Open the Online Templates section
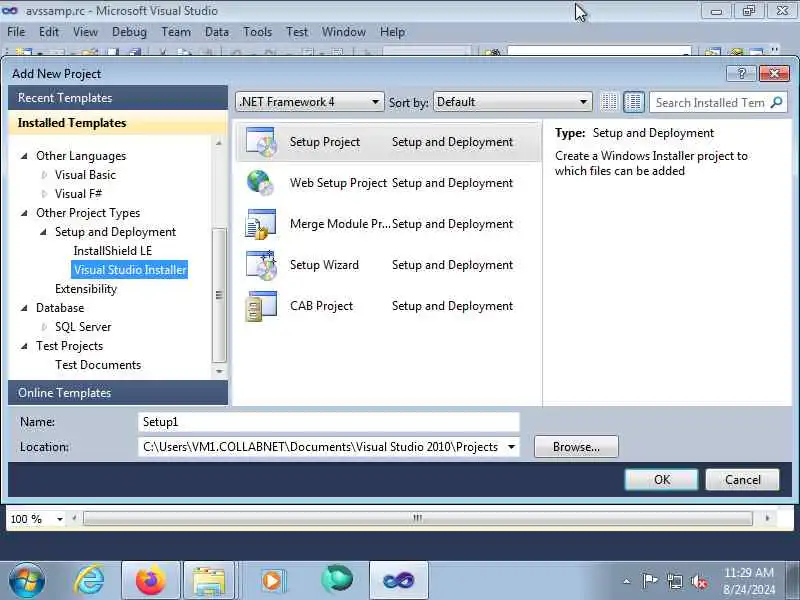Viewport: 800px width, 600px height. tap(118, 392)
